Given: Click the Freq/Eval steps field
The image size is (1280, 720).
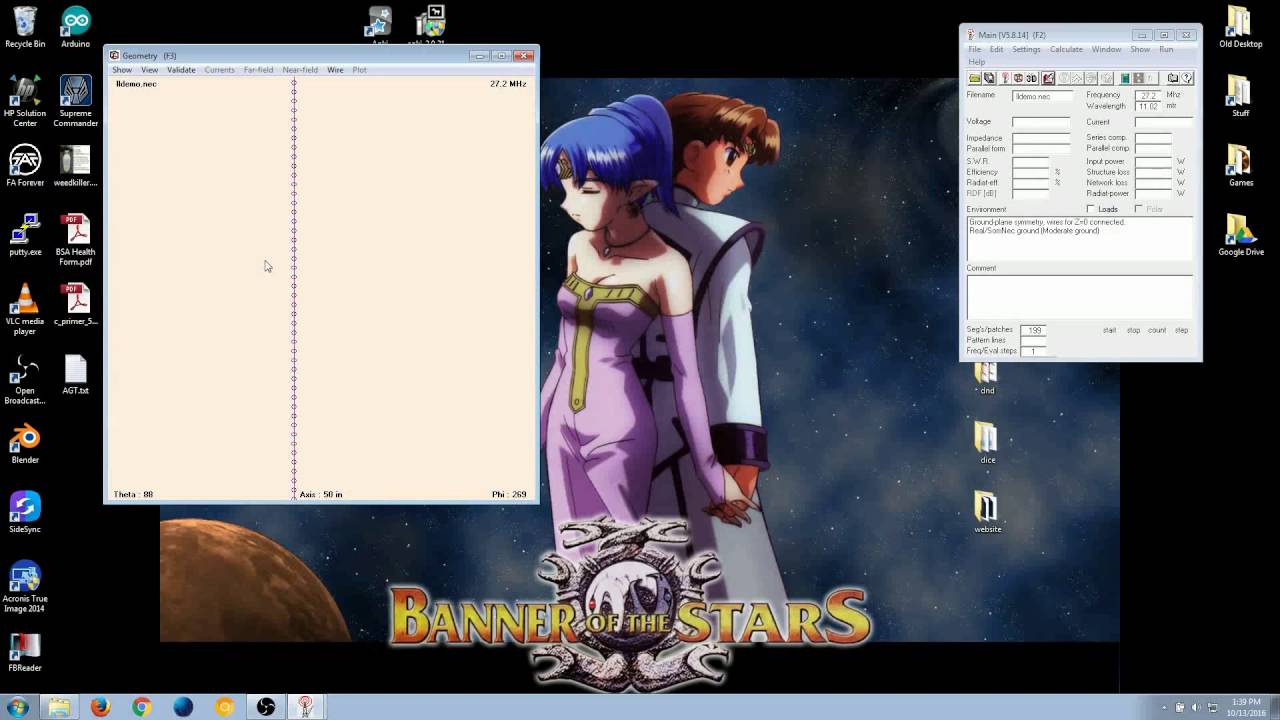Looking at the screenshot, I should [1033, 351].
